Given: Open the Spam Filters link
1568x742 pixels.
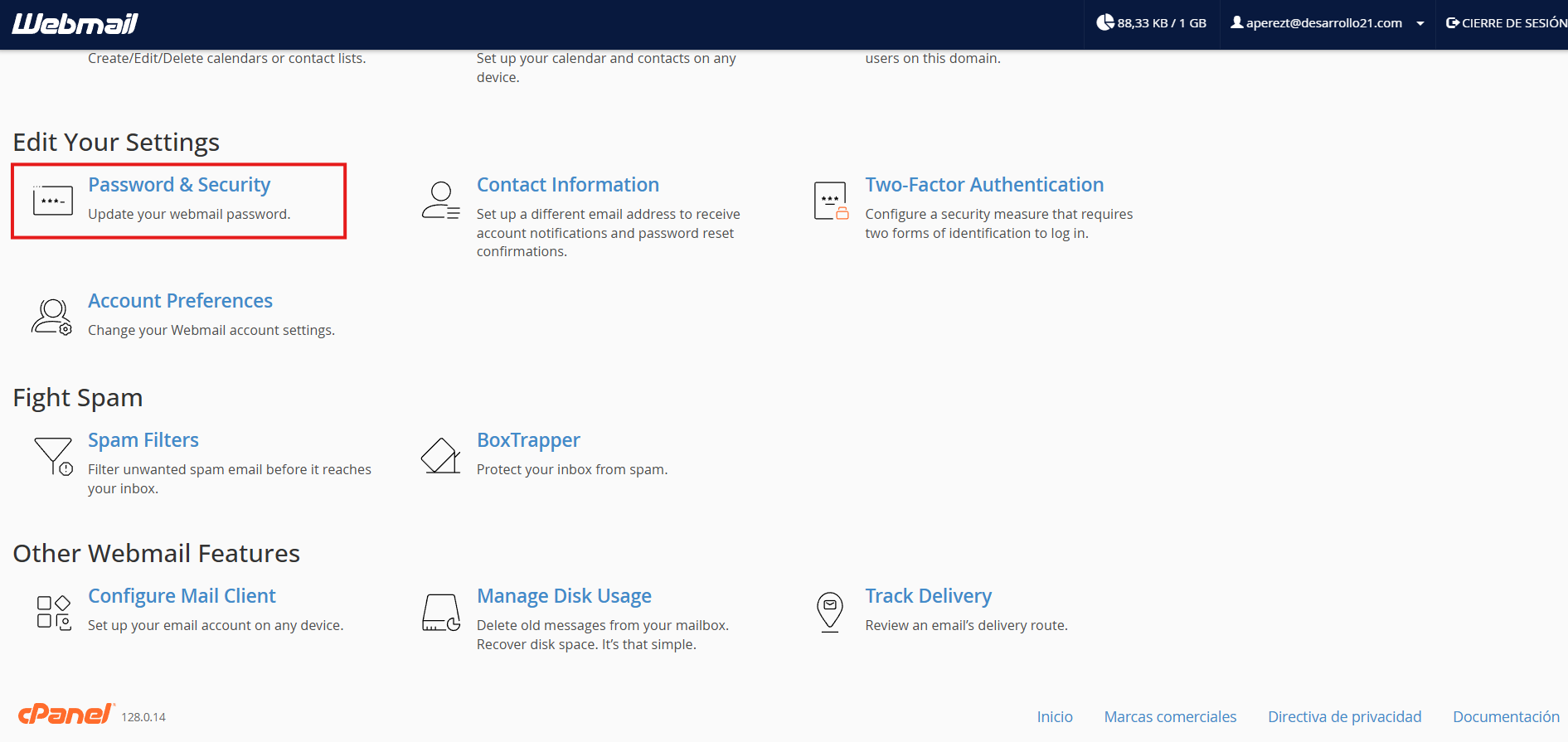Looking at the screenshot, I should click(x=143, y=440).
